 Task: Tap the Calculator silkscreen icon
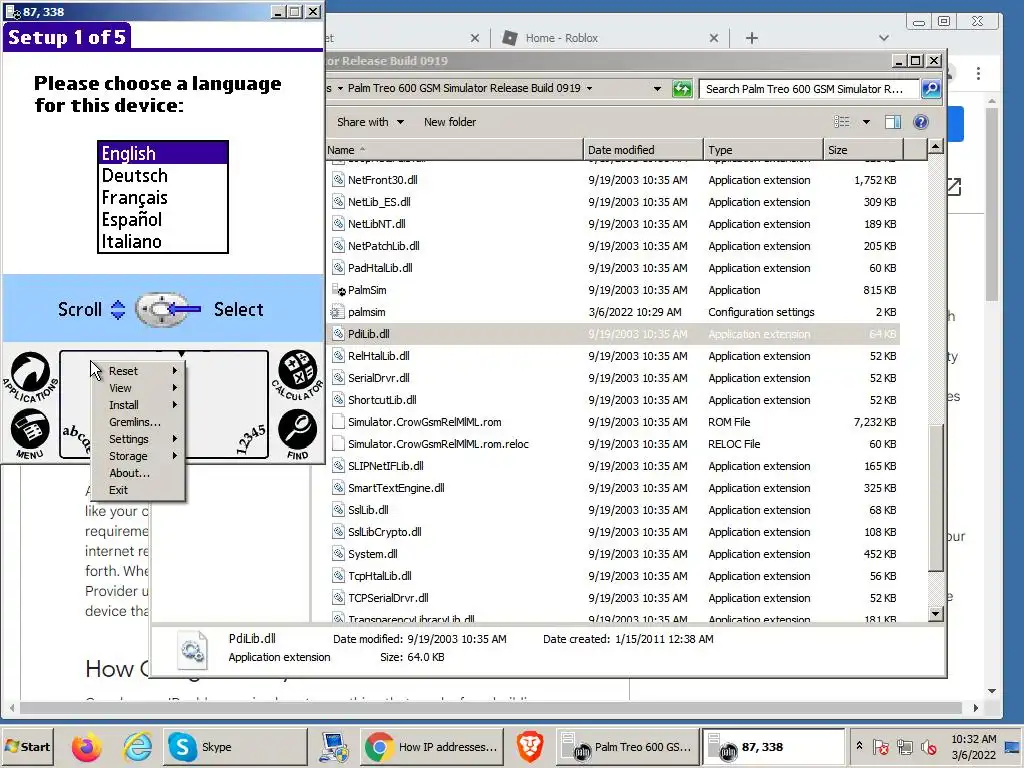pos(298,375)
